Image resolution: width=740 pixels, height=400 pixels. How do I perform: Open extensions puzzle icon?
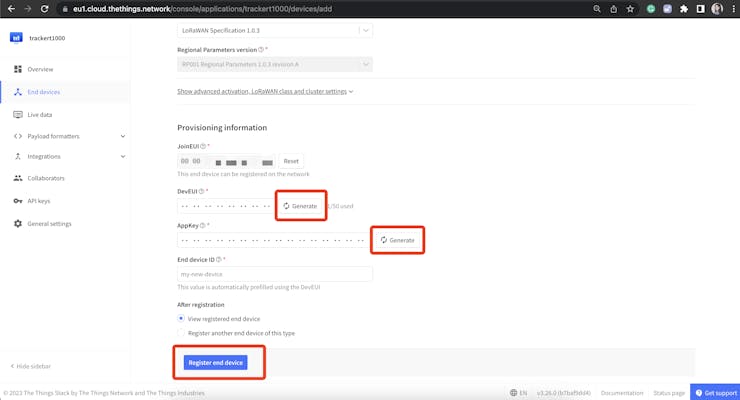tap(684, 9)
